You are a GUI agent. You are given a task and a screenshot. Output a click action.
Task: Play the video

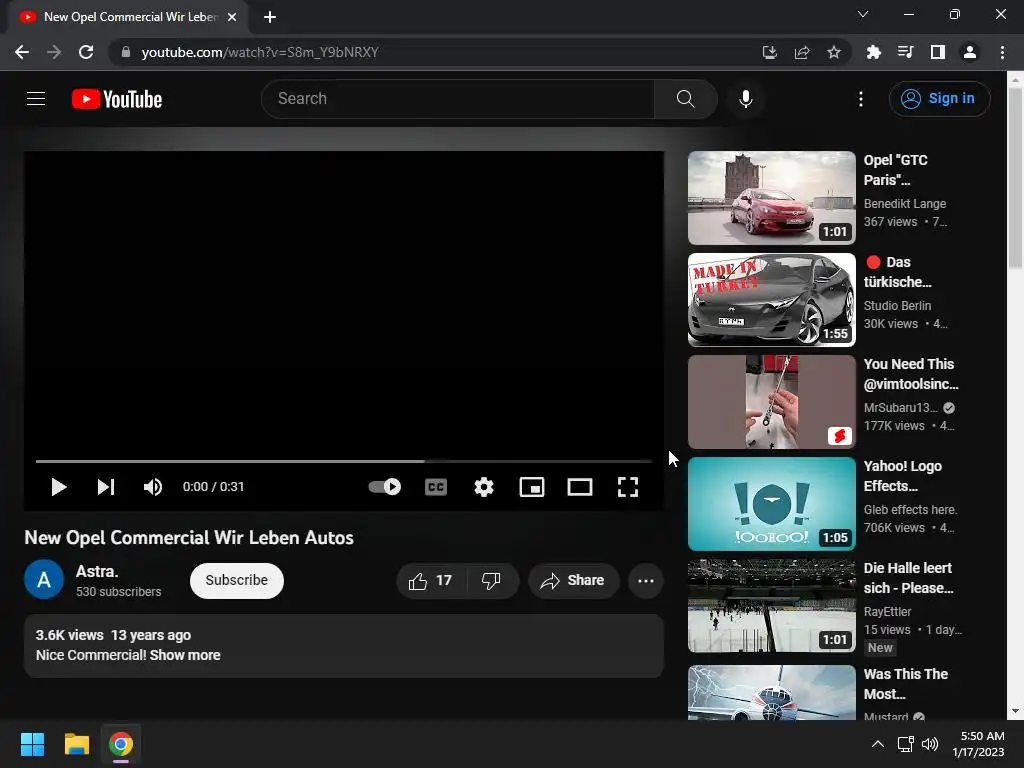(x=59, y=487)
